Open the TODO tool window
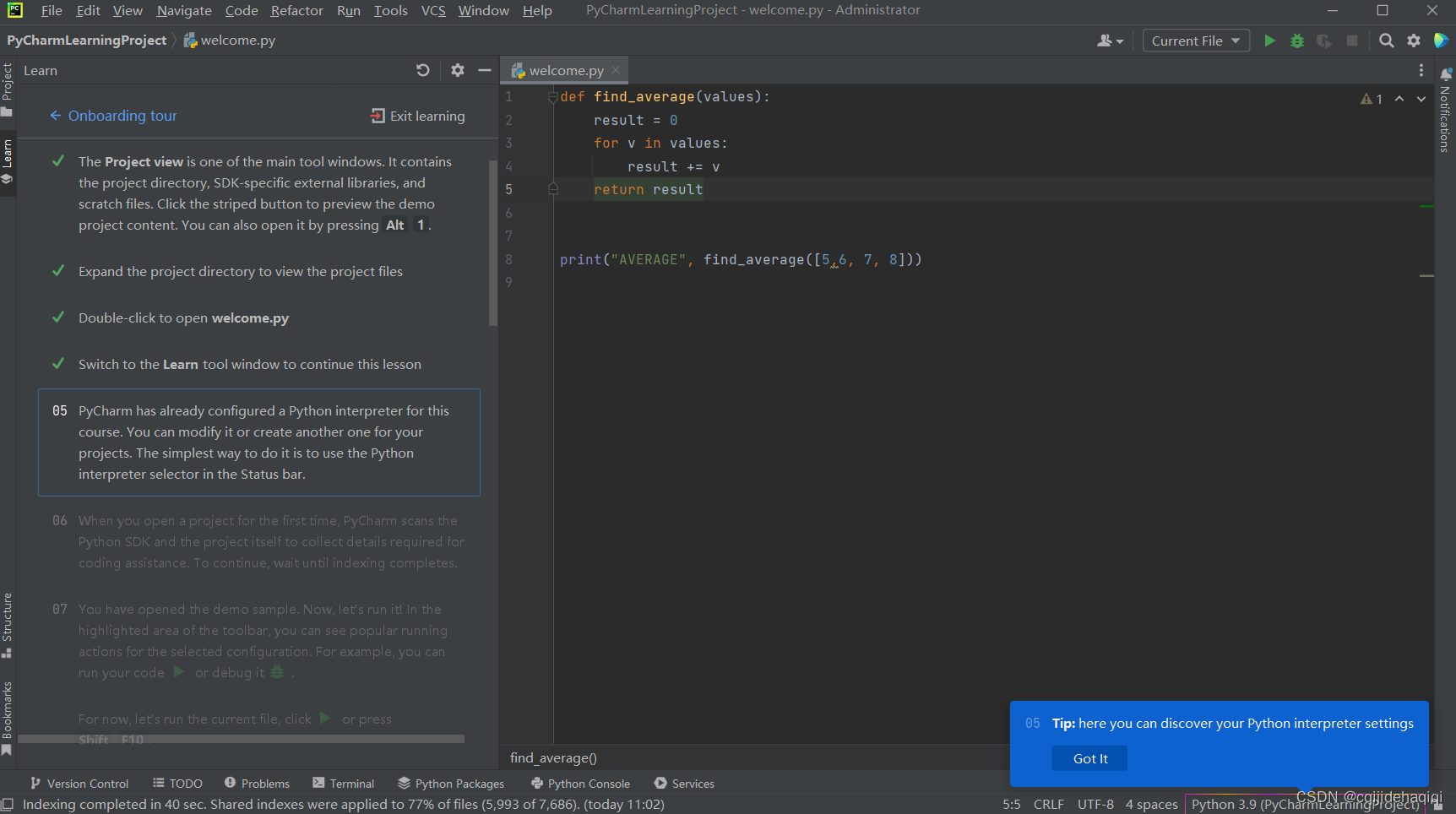 pyautogui.click(x=177, y=784)
